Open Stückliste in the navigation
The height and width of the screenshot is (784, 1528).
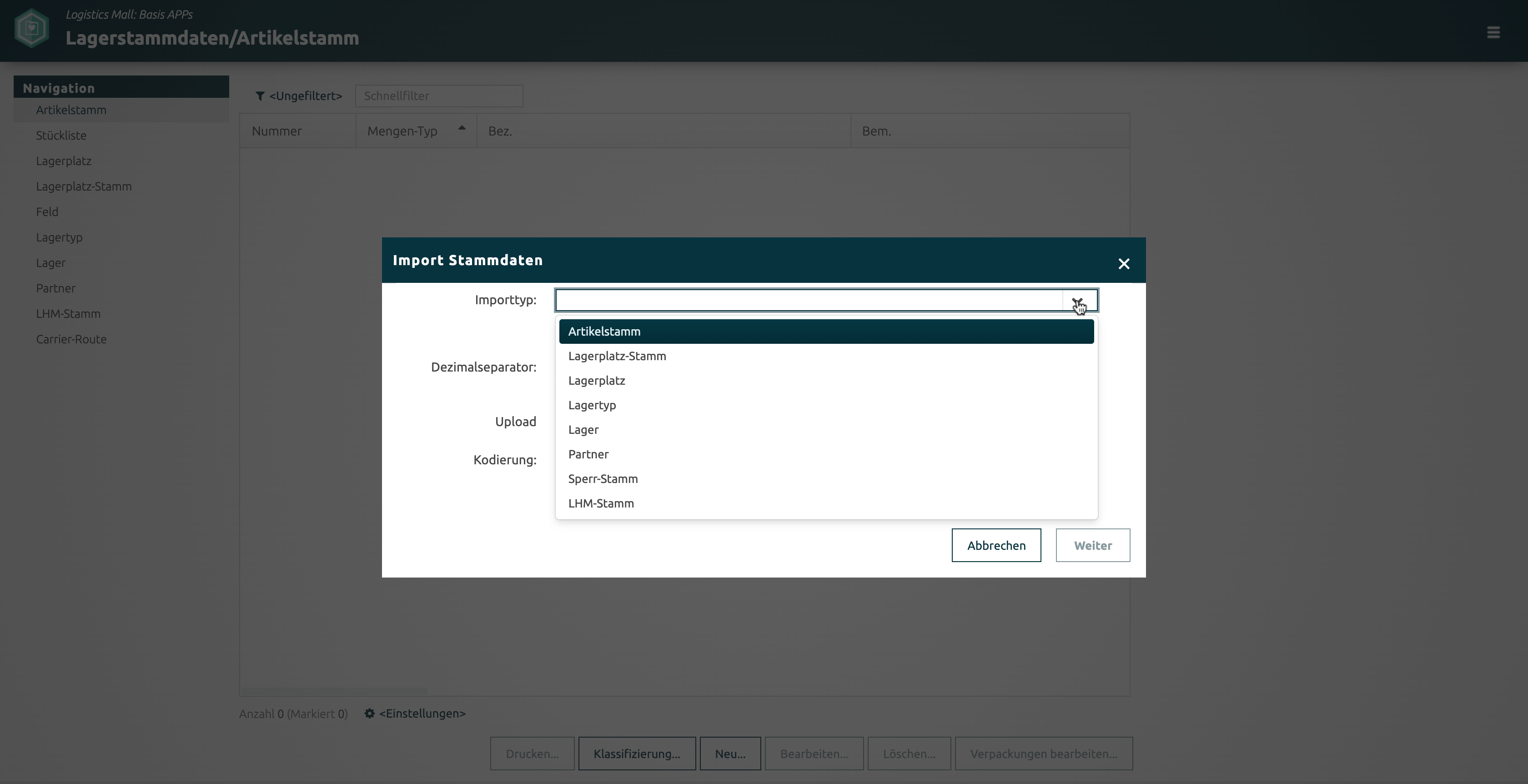[x=61, y=135]
